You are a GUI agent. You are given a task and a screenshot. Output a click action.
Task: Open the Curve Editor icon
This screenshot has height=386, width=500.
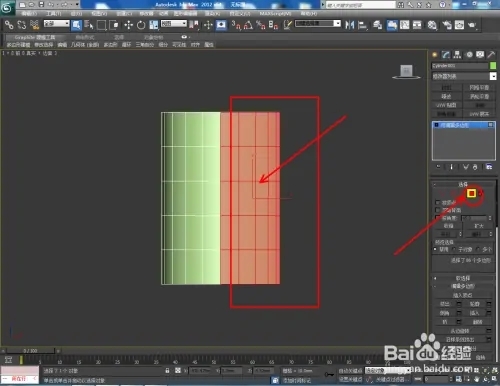coord(405,25)
